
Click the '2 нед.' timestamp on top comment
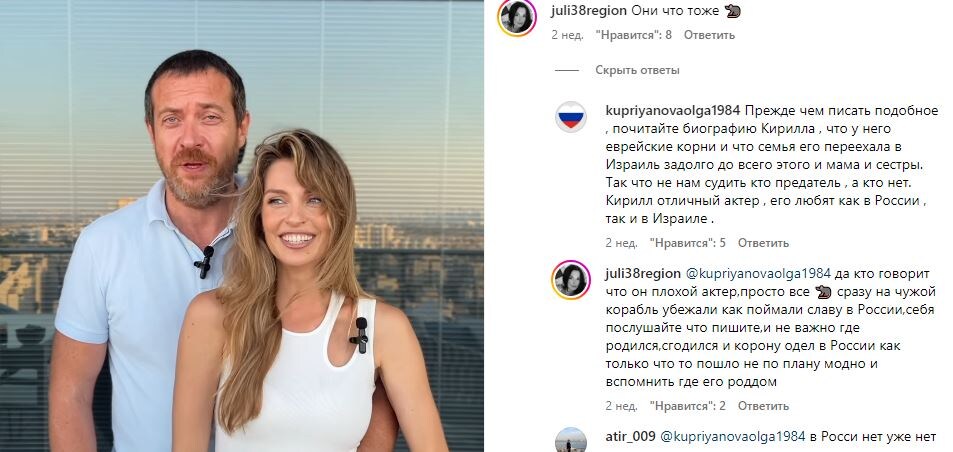coord(567,35)
